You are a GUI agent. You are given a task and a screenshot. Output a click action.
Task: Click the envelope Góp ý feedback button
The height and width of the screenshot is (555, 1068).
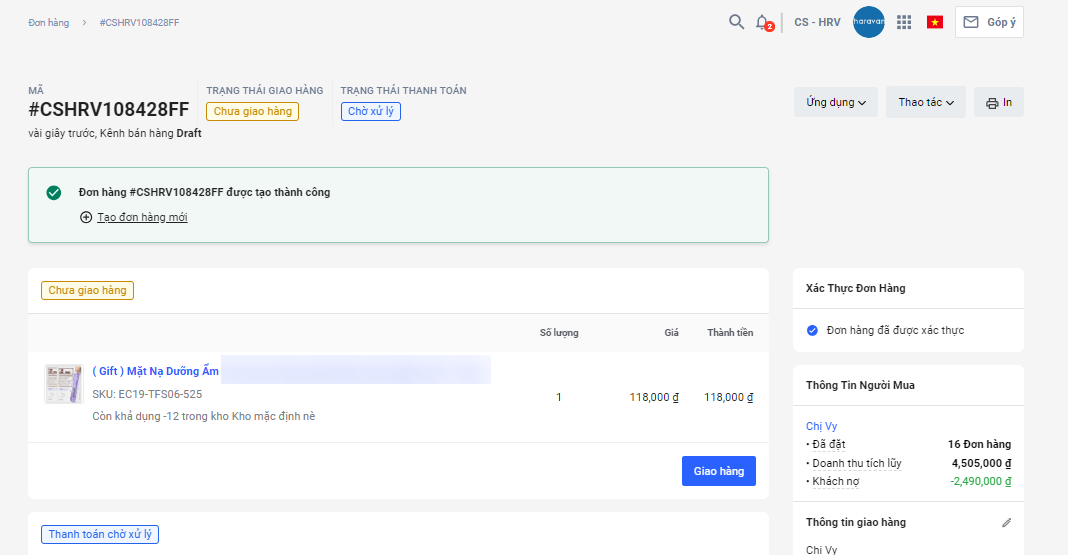coord(989,22)
